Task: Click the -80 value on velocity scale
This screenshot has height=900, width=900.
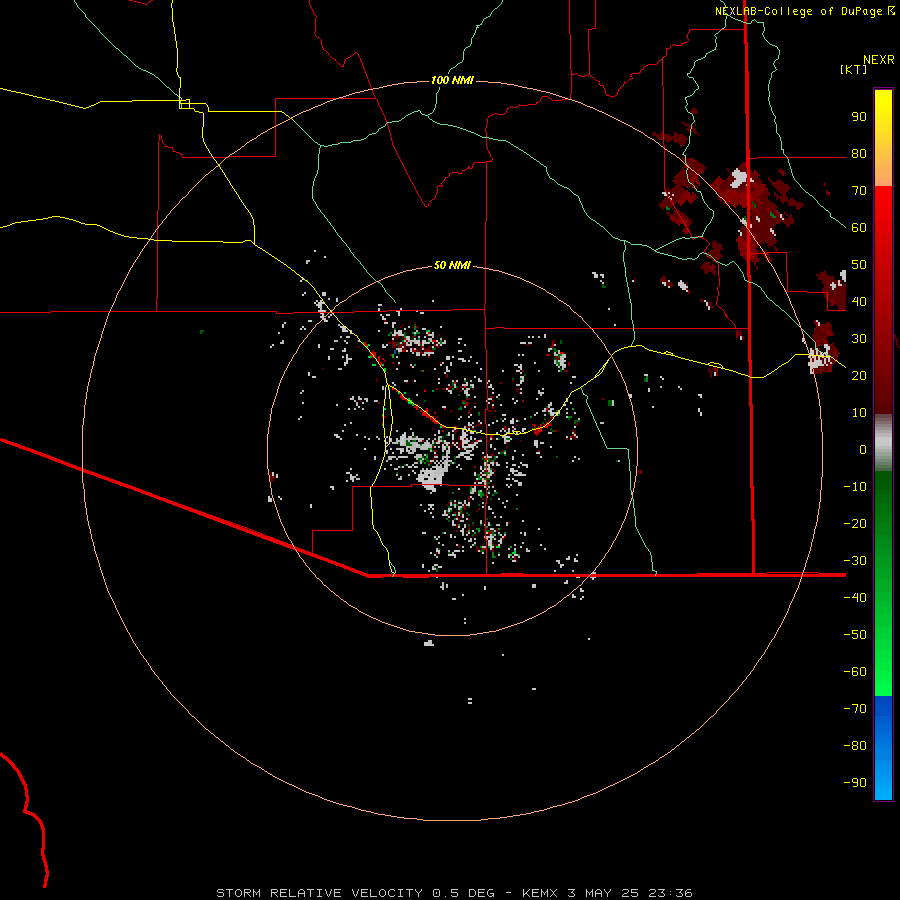Action: [855, 746]
